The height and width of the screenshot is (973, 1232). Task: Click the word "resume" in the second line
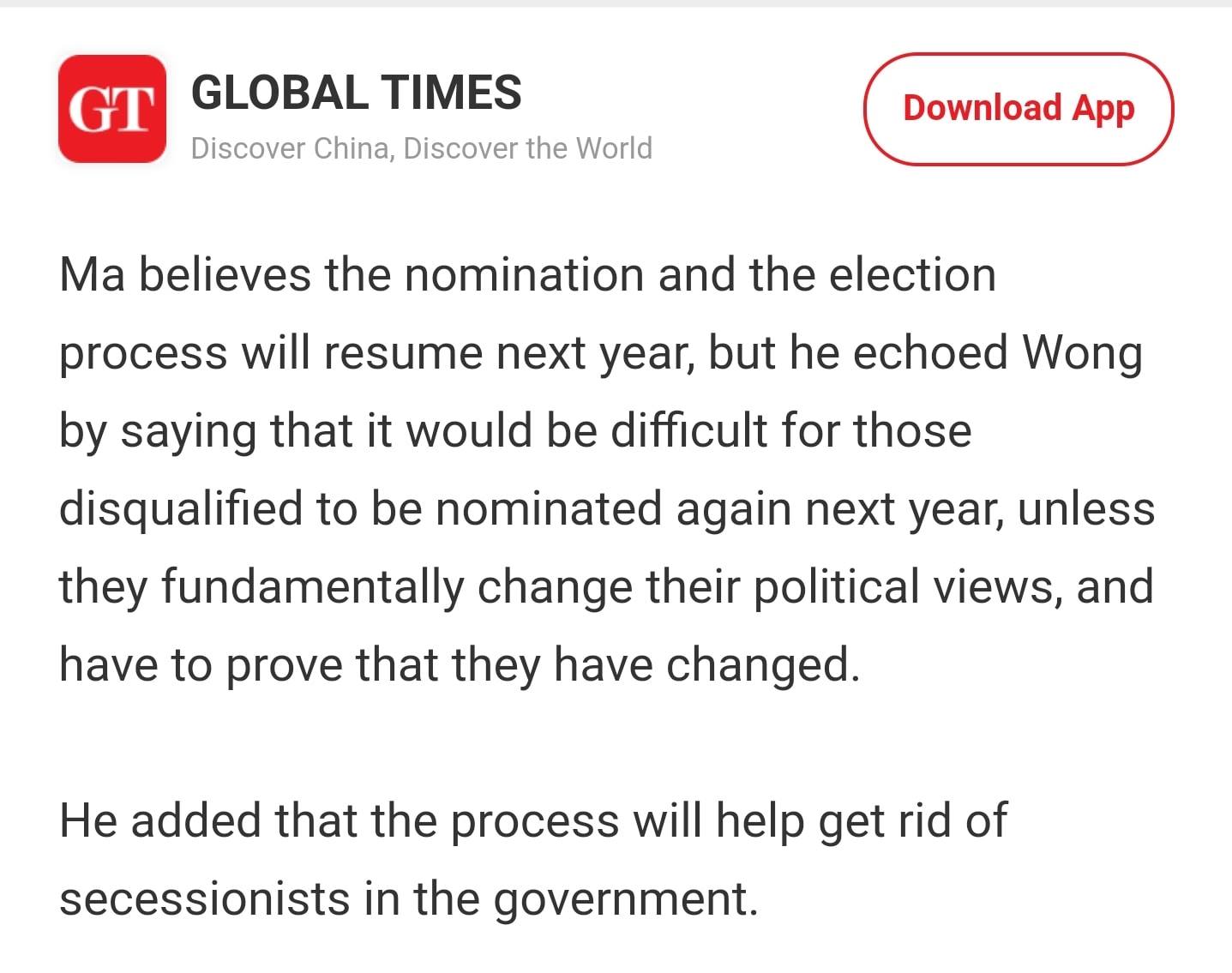(403, 352)
